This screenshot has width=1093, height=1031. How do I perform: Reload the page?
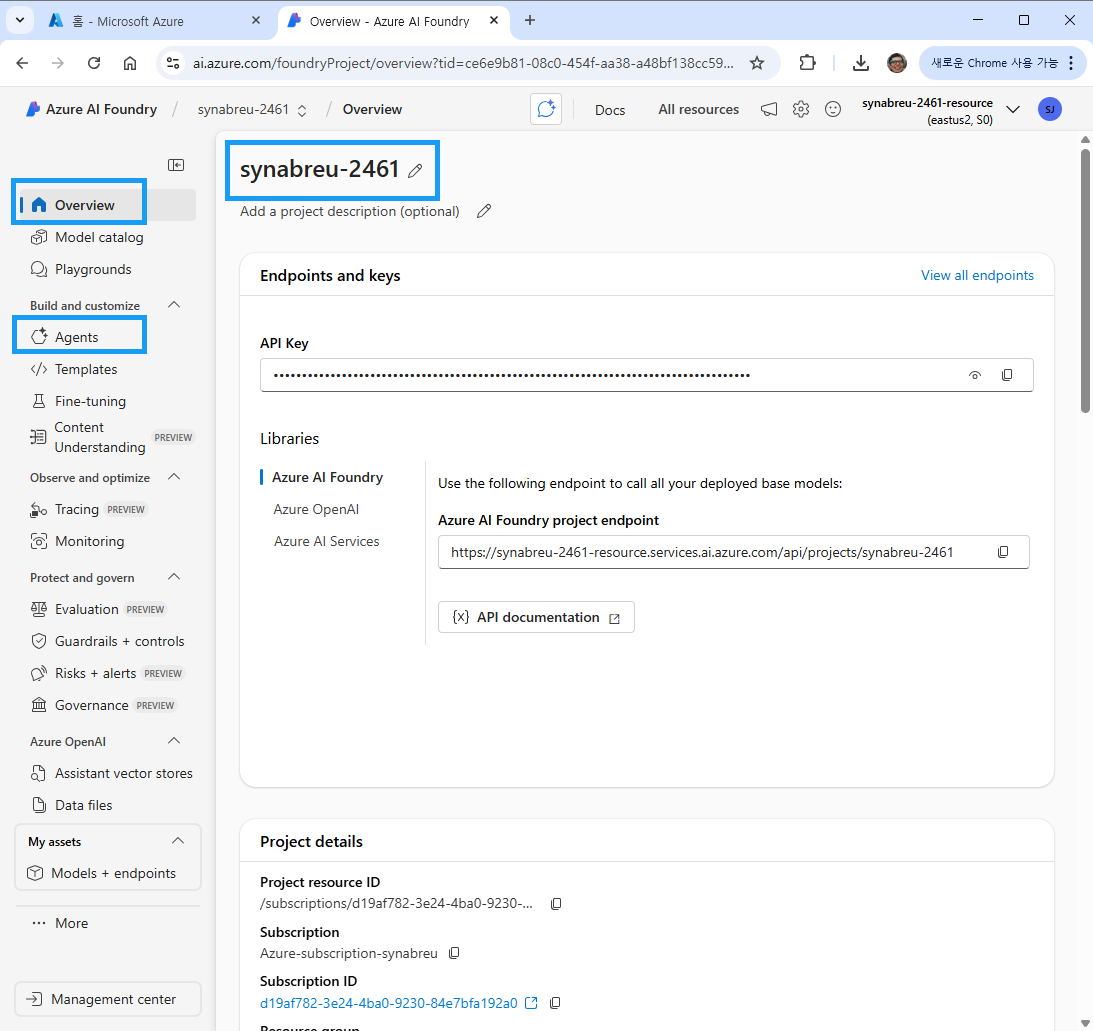pyautogui.click(x=94, y=63)
